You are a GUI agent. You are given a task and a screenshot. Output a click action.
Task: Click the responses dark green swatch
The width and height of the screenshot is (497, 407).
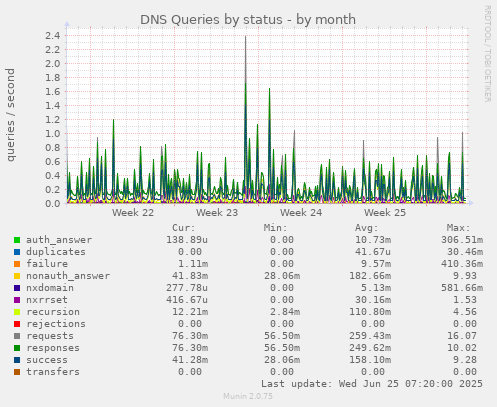[x=17, y=348]
